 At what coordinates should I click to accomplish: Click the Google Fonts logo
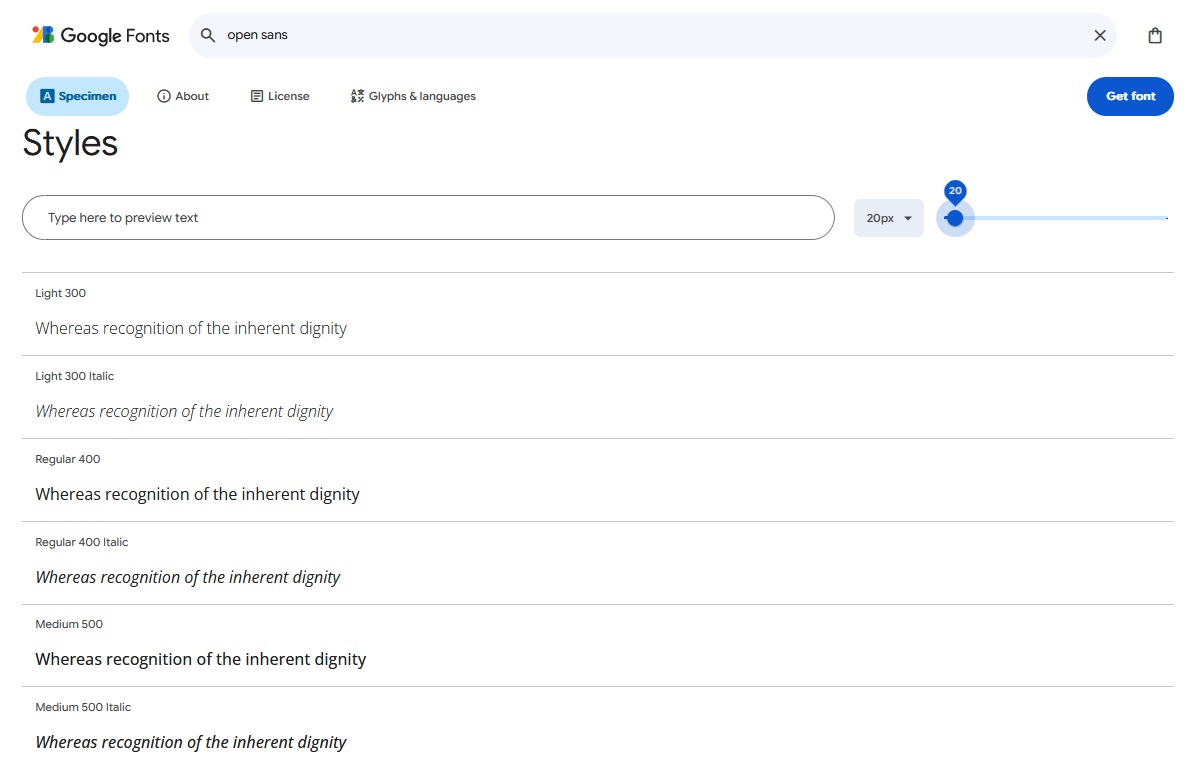click(101, 36)
